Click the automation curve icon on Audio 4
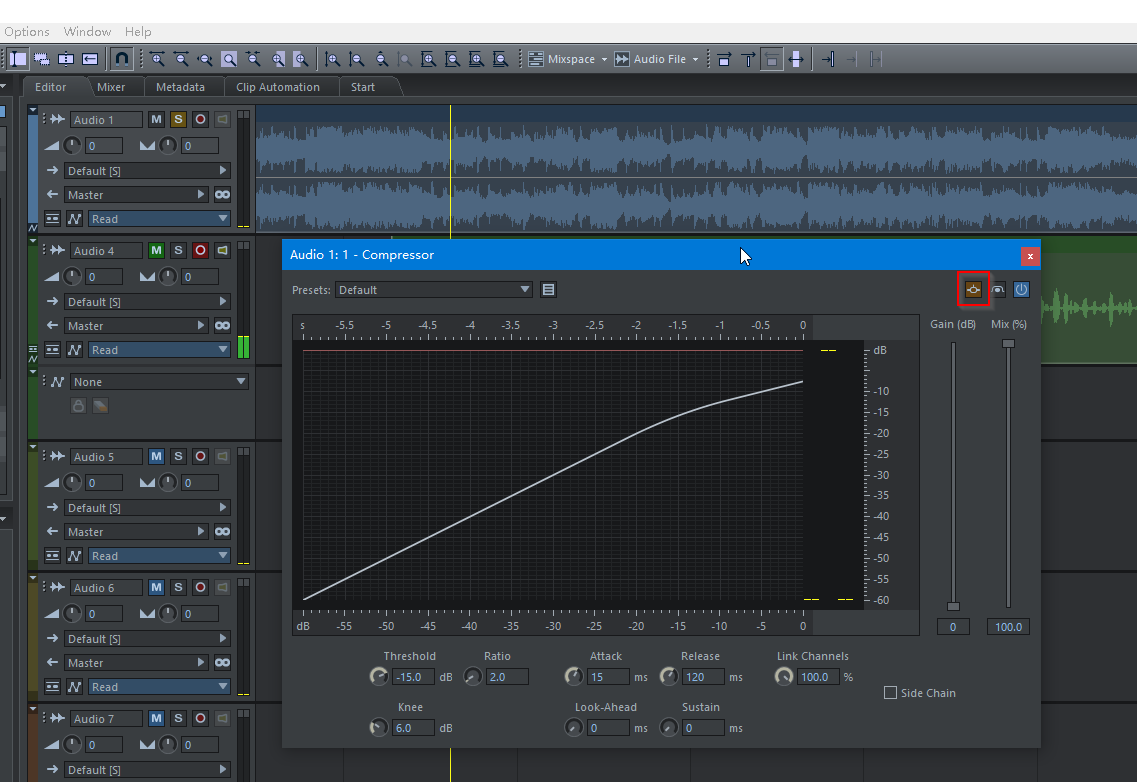1137x782 pixels. click(x=73, y=350)
